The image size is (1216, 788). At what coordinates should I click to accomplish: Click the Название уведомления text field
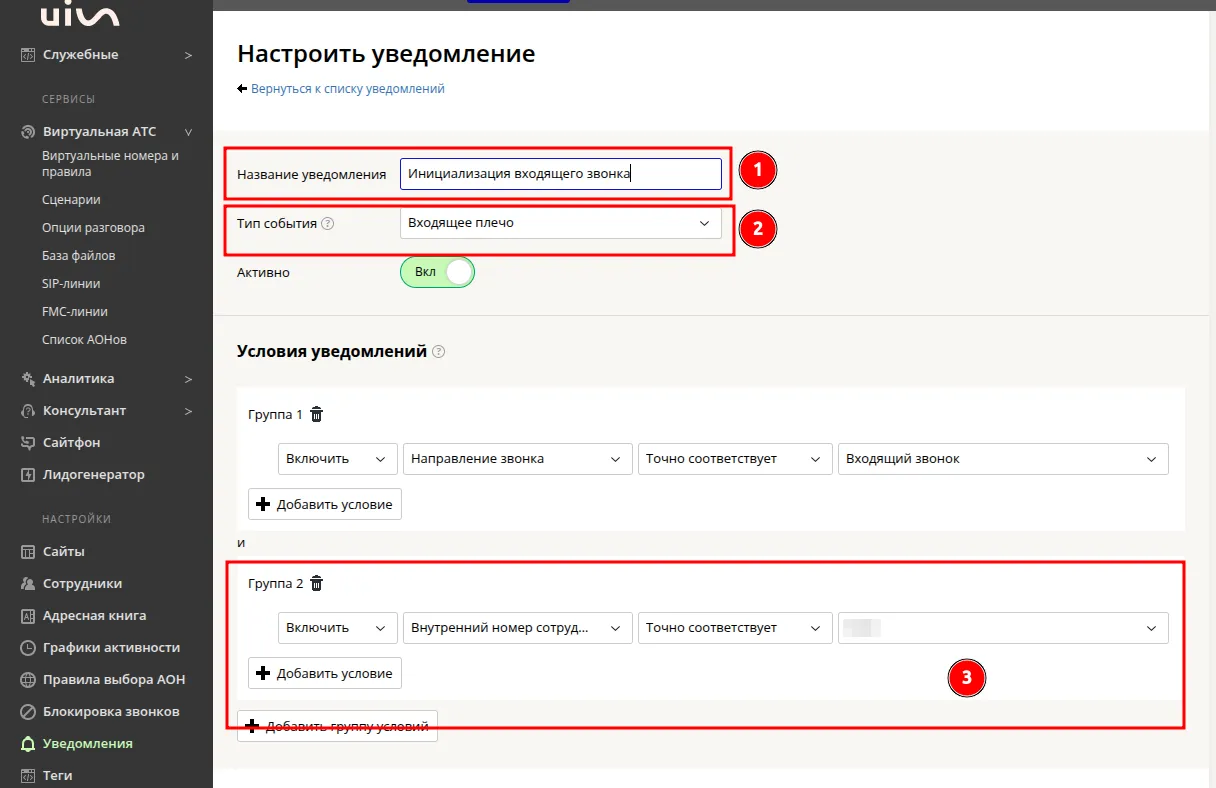[560, 174]
